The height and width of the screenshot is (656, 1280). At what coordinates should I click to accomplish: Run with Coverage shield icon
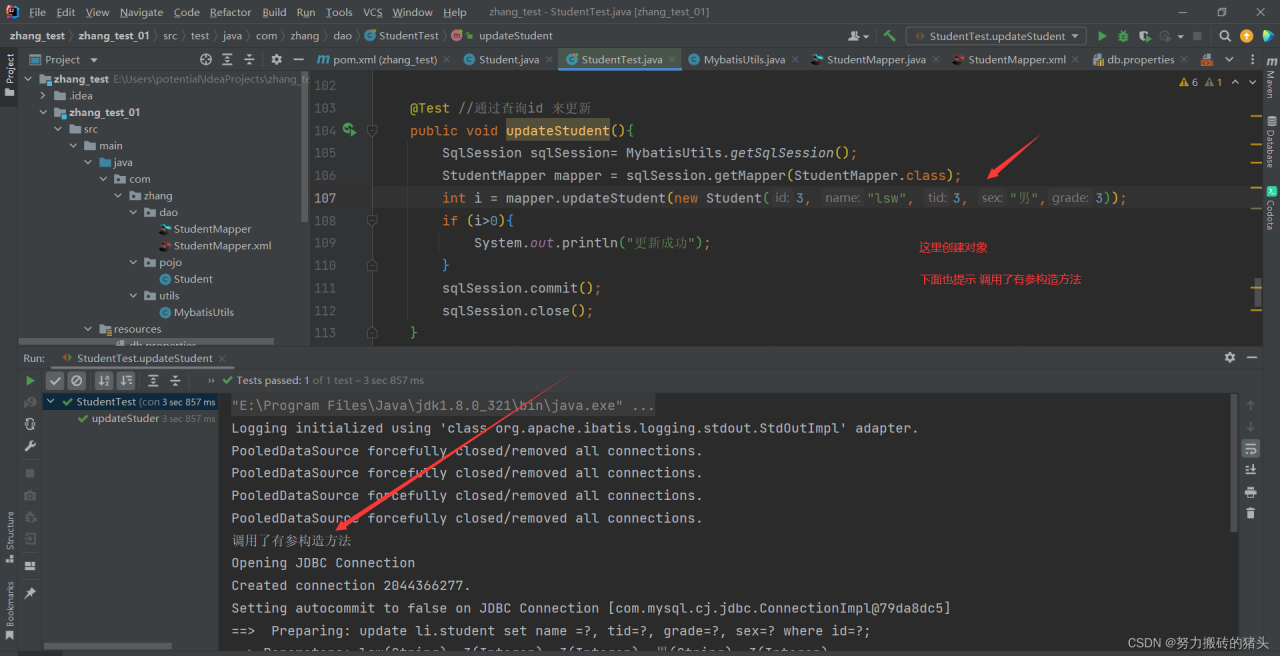1144,36
